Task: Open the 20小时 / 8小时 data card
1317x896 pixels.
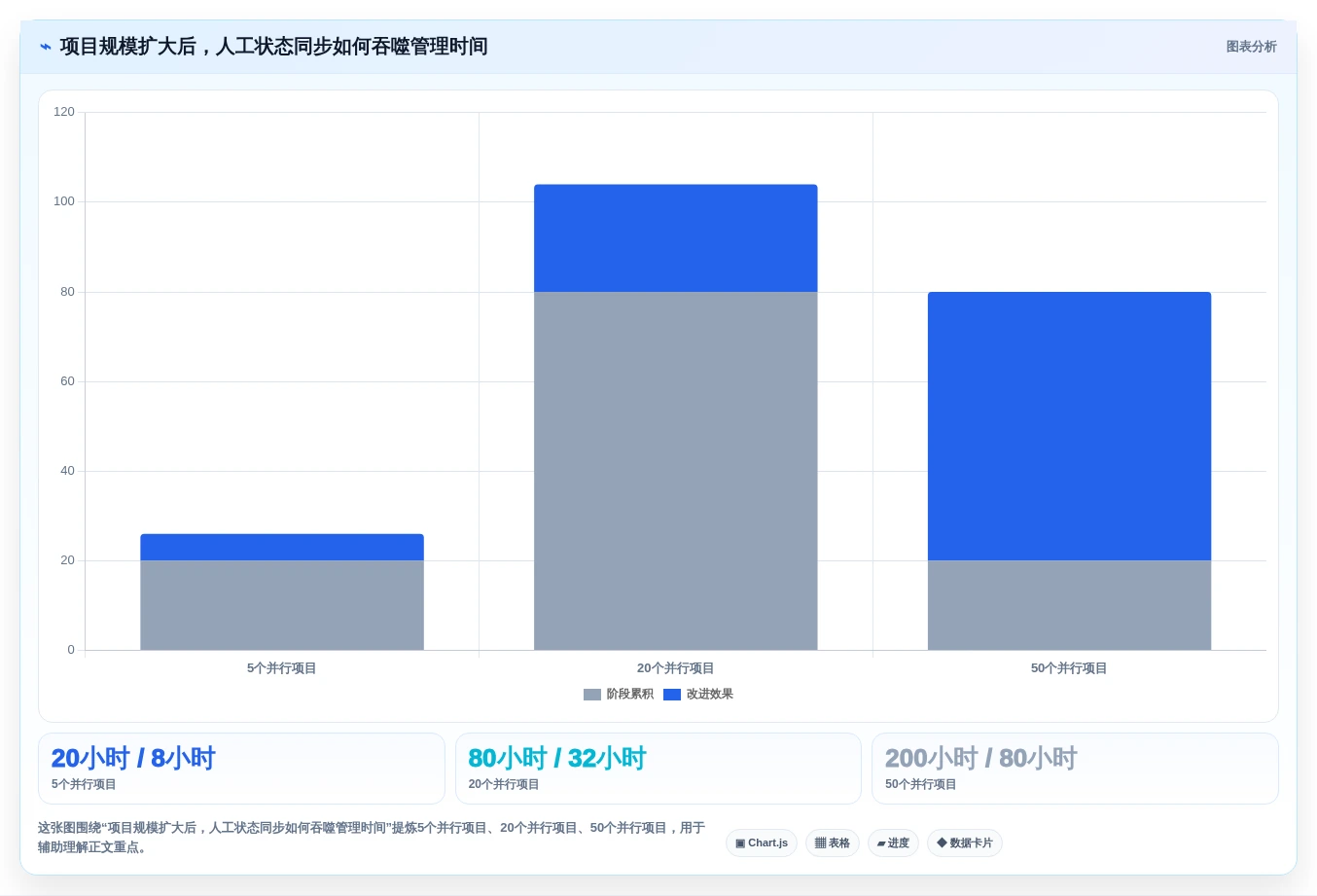Action: (241, 769)
